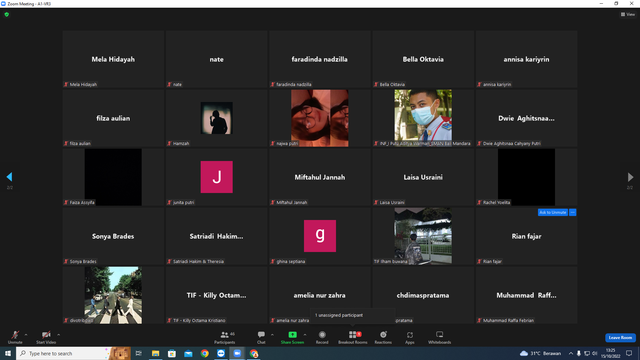
Task: Open Microsoft Store from the taskbar
Action: [x=172, y=353]
